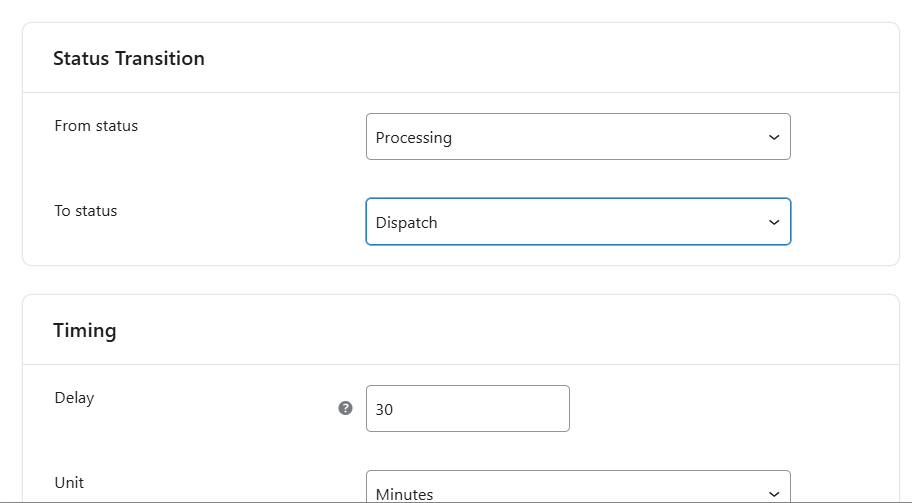Click the Unit field chevron arrow
Screen dimensions: 912x503
pos(773,494)
